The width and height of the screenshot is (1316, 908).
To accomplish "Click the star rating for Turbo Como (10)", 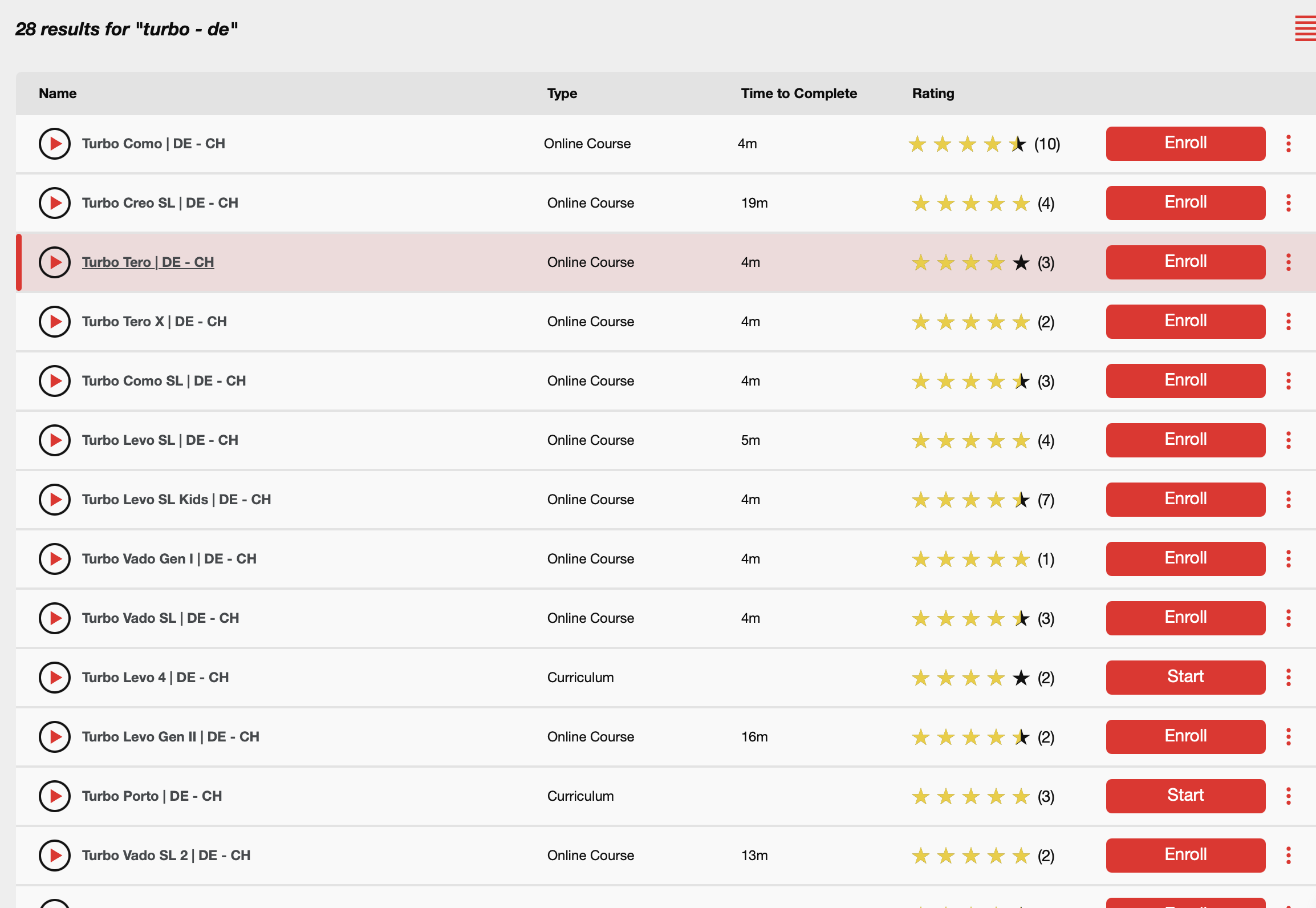I will (x=984, y=144).
